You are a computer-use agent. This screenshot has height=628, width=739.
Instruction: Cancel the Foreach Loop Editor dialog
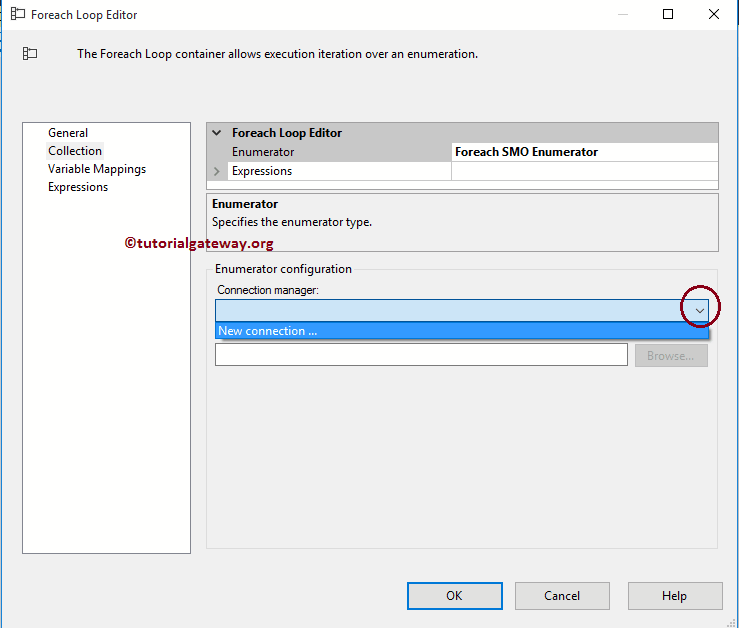point(562,596)
